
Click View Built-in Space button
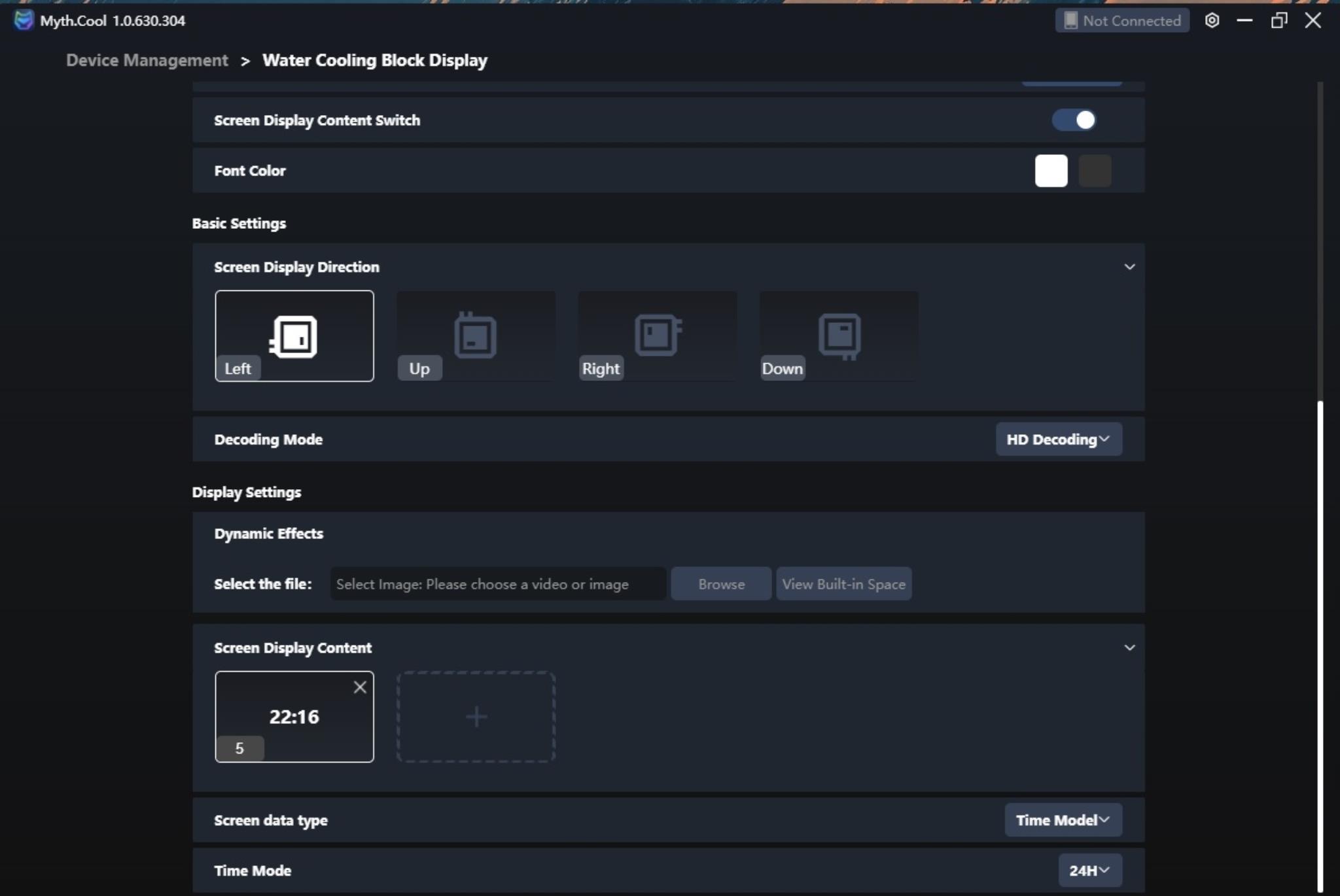point(843,584)
